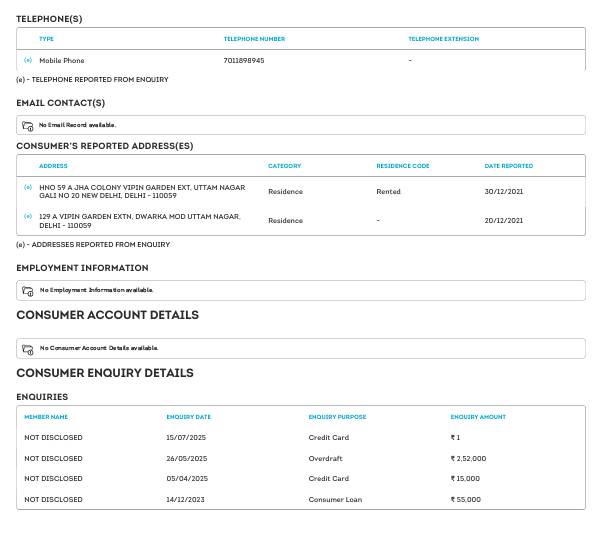Select the Telephone Number column header
The width and height of the screenshot is (607, 558).
254,39
